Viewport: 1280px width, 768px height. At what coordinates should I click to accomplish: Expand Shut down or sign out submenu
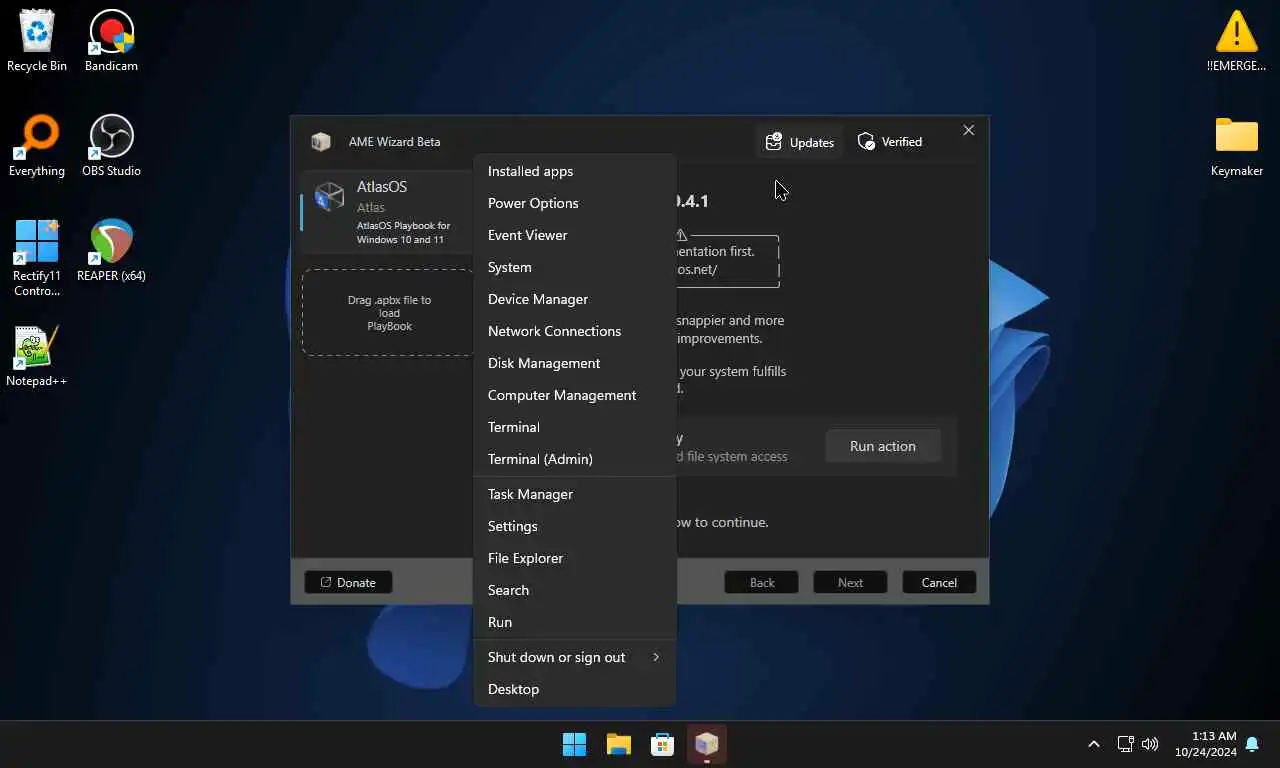pos(575,657)
